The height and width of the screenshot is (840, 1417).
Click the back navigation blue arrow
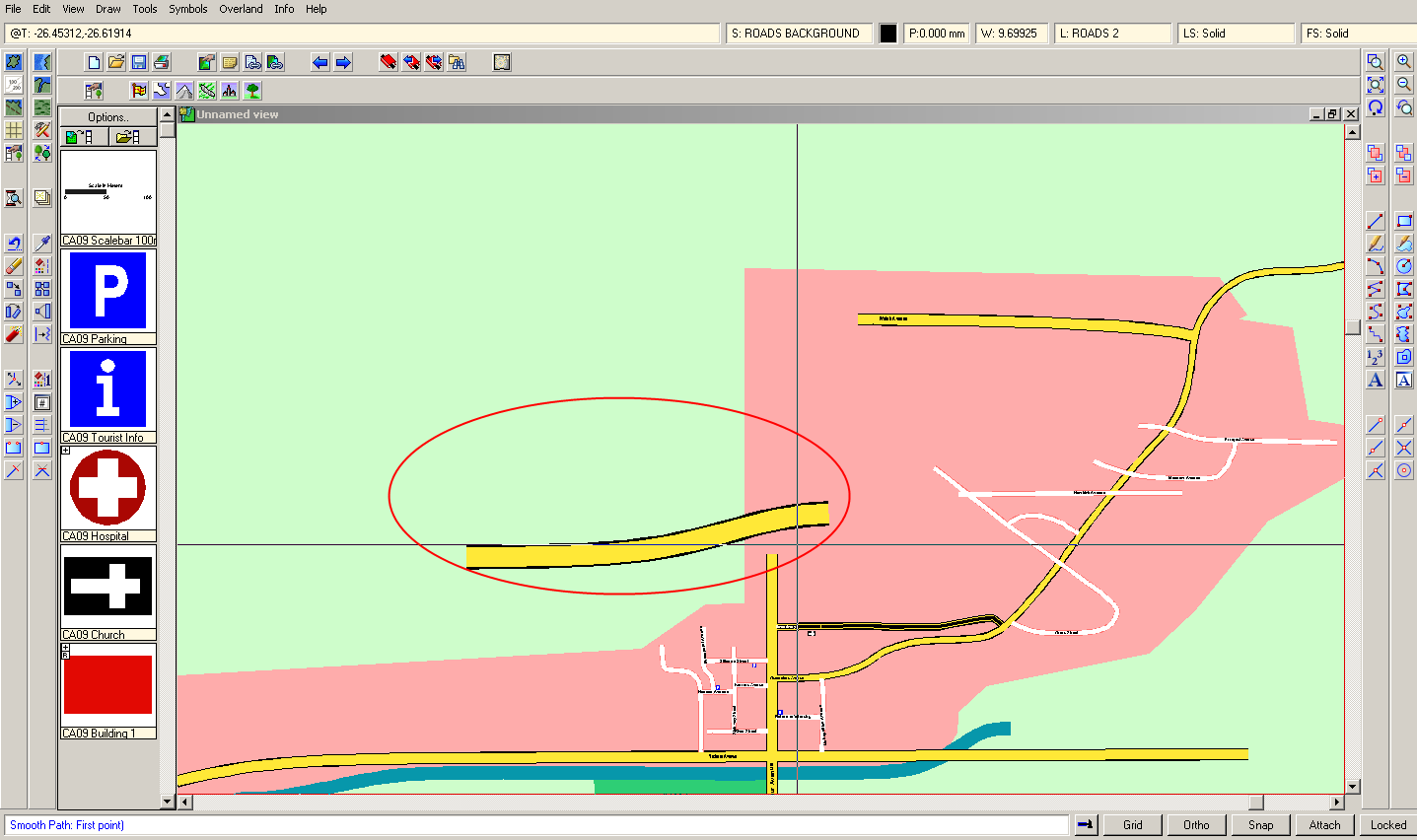(319, 62)
